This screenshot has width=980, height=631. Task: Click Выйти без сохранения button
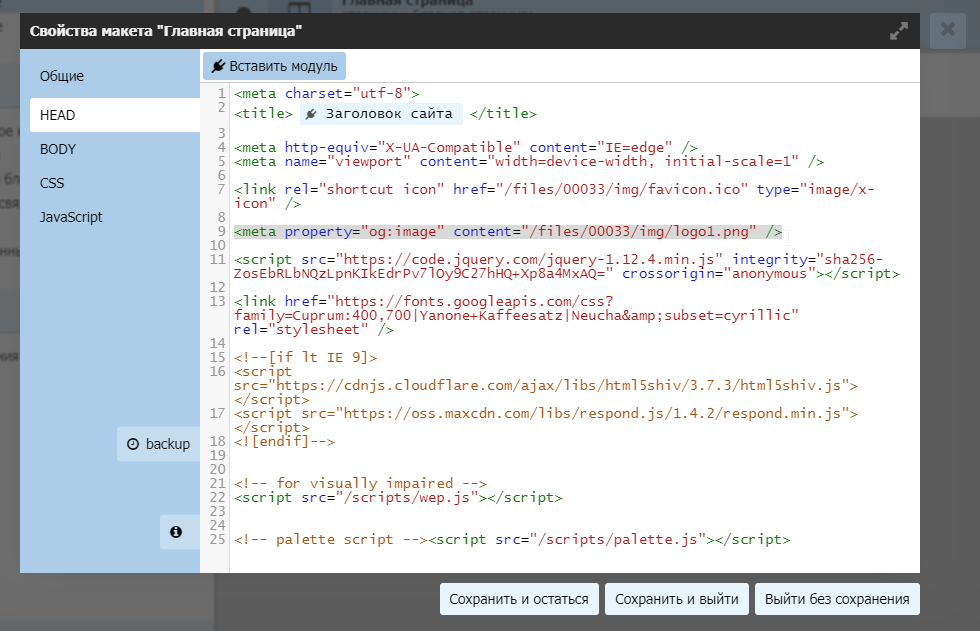pyautogui.click(x=837, y=599)
